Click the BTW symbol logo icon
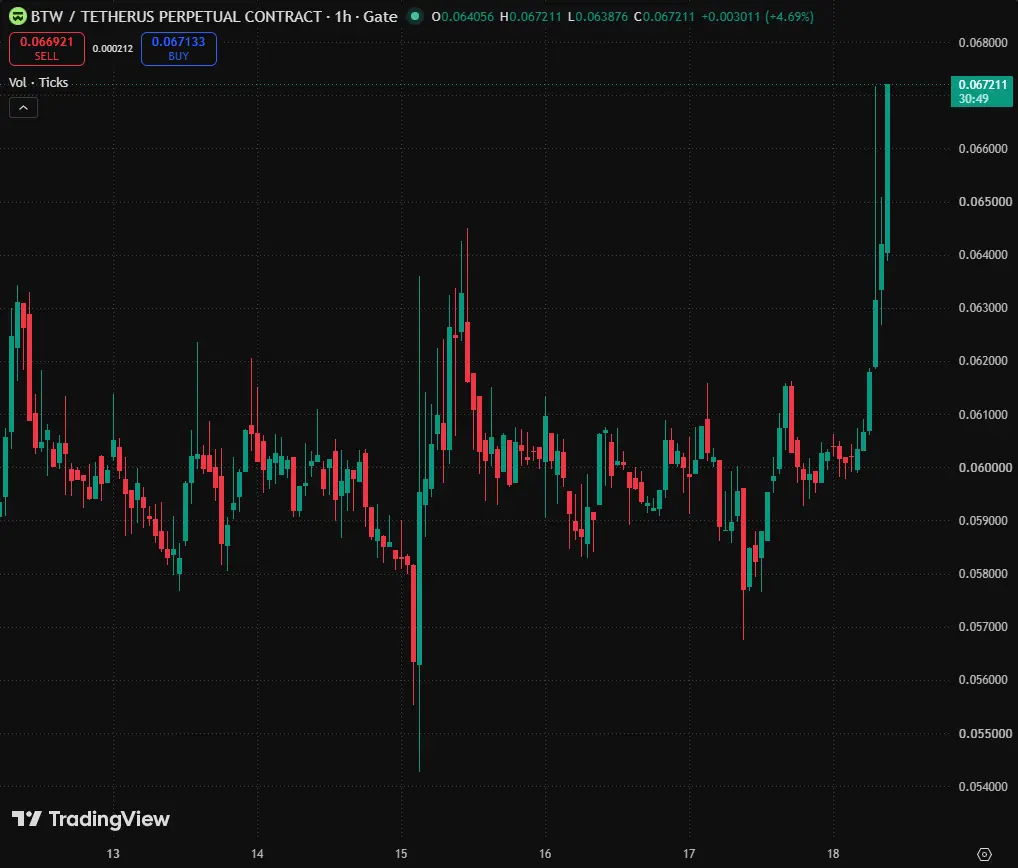This screenshot has height=868, width=1018. tap(18, 16)
